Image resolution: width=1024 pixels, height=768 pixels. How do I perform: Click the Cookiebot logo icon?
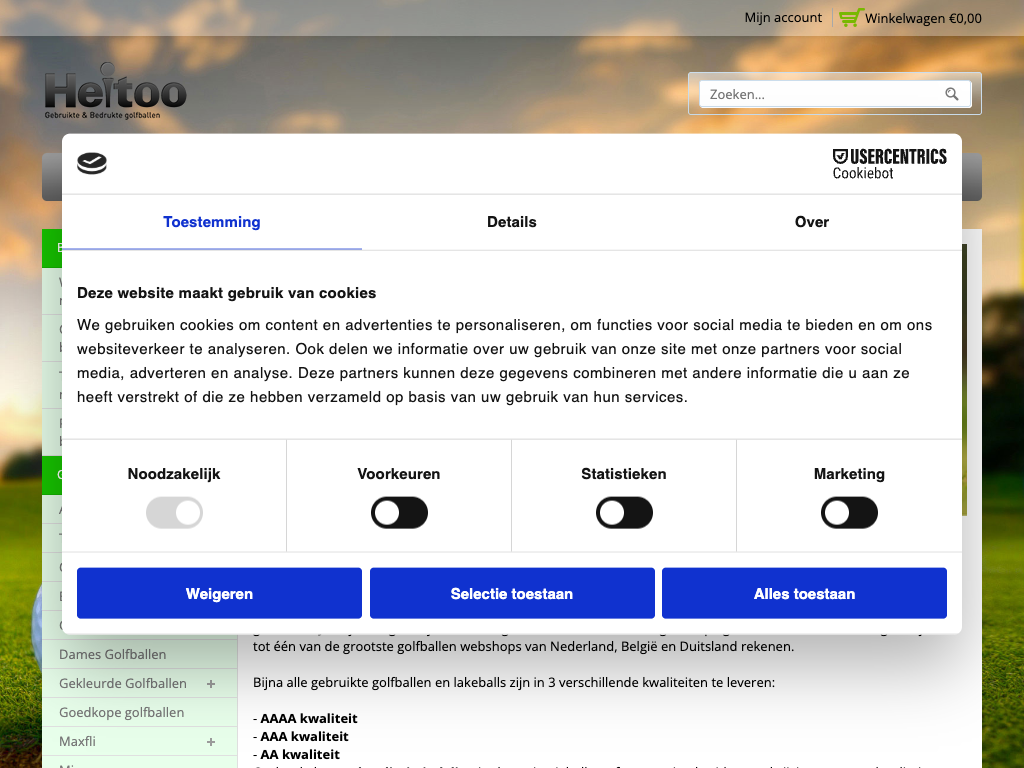tap(92, 164)
